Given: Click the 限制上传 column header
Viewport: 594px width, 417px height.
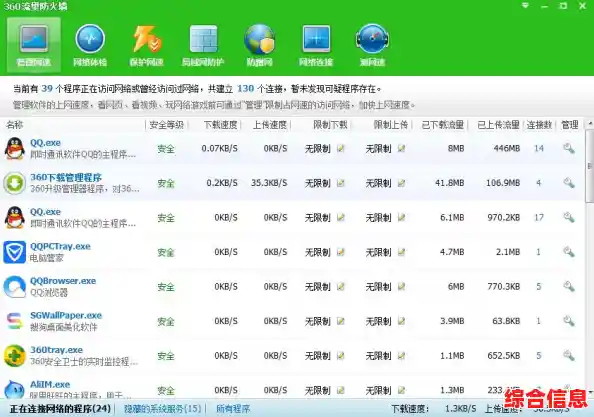Looking at the screenshot, I should coord(391,125).
